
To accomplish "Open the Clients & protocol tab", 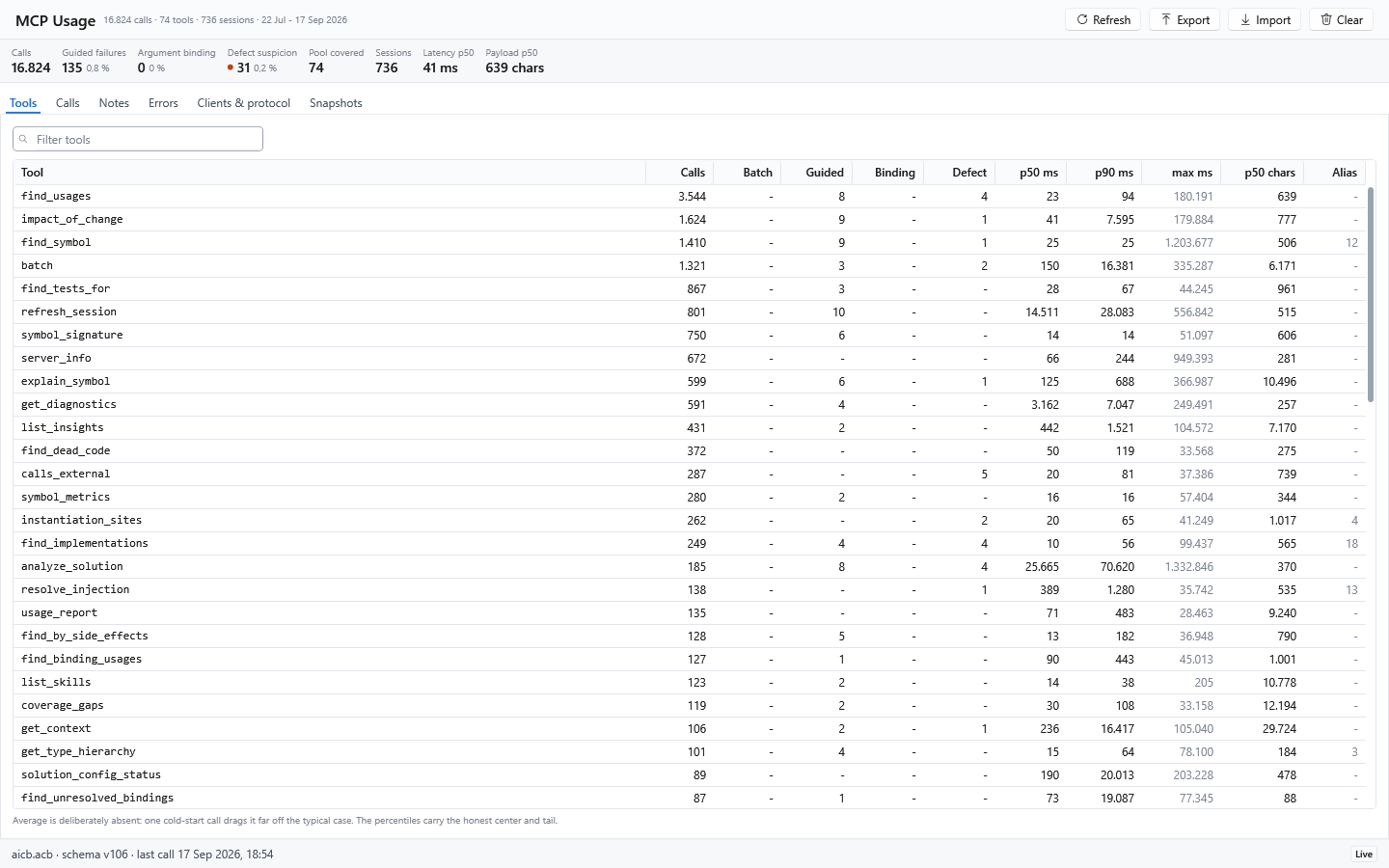I will coord(243,103).
